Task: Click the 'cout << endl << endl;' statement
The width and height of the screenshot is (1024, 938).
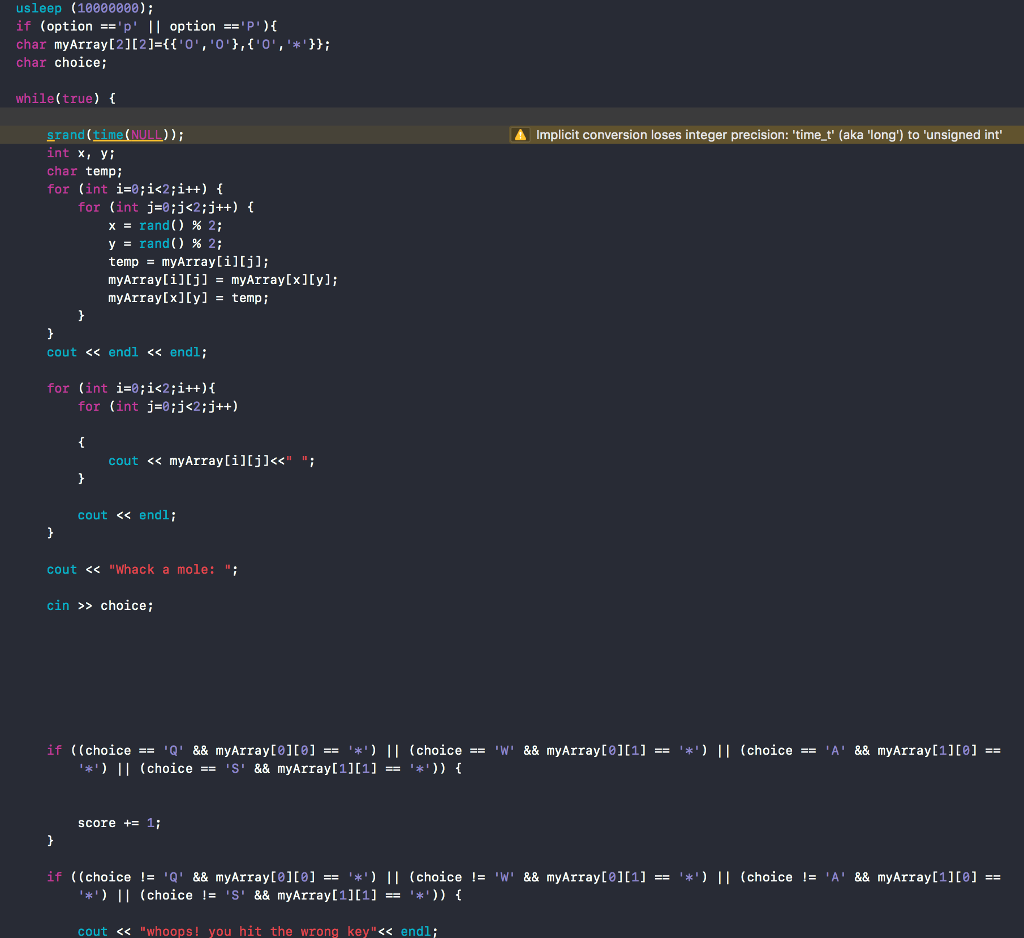Action: 125,352
